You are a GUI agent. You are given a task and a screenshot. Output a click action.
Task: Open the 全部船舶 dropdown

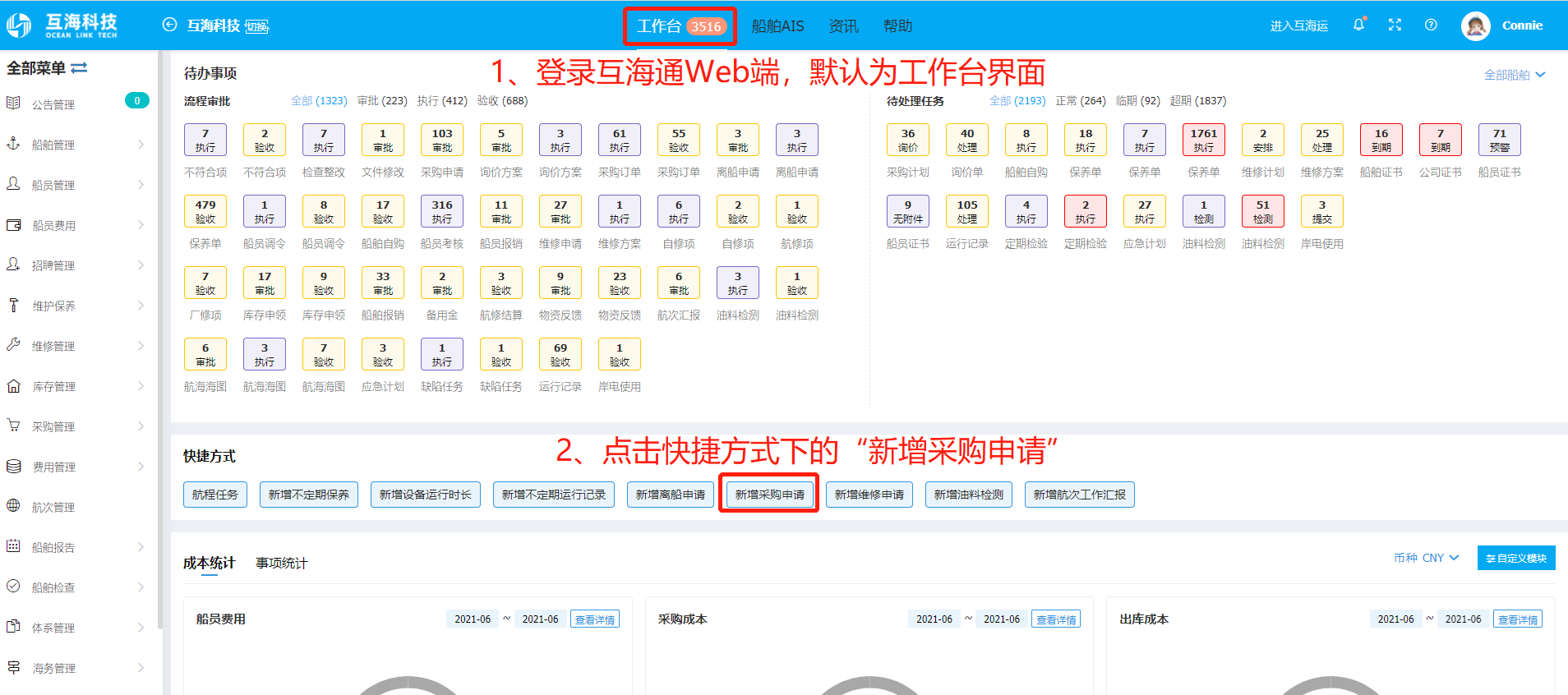tap(1515, 75)
